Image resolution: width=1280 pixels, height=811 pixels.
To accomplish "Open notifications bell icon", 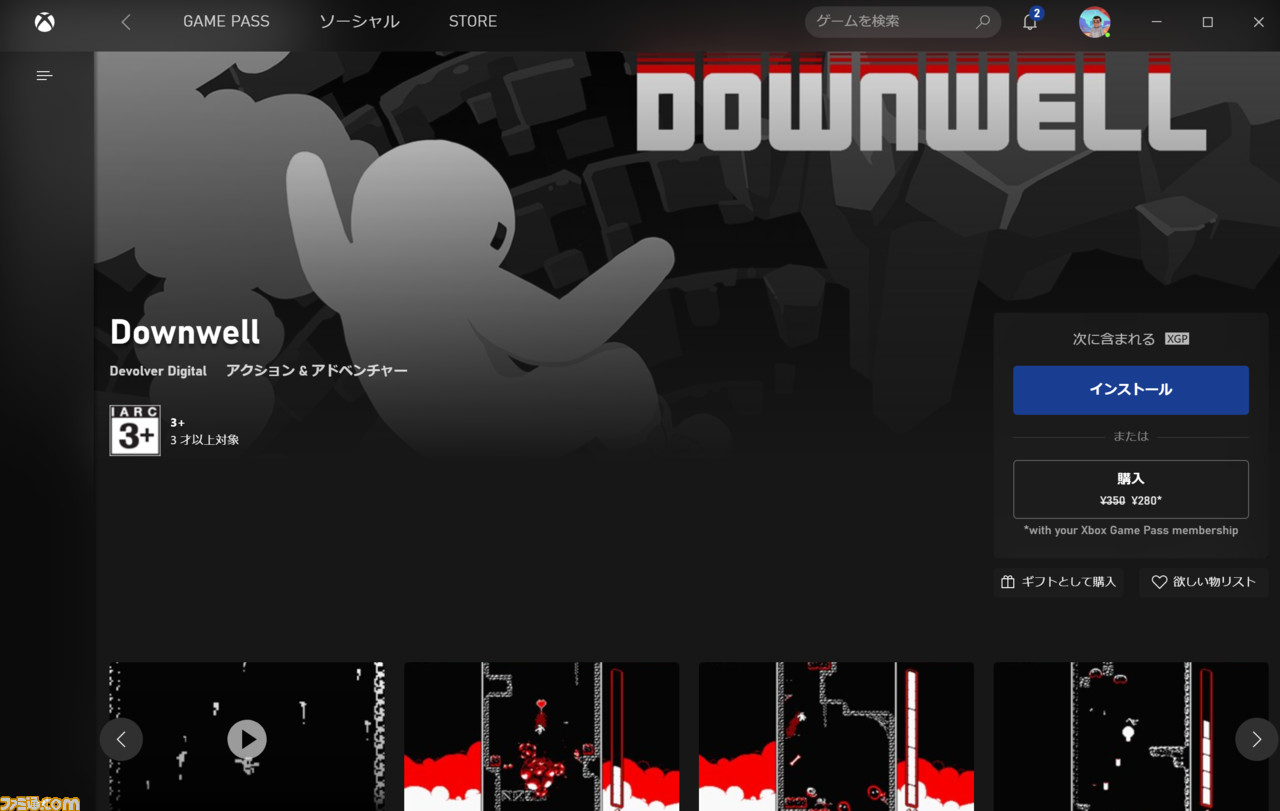I will pos(1030,21).
